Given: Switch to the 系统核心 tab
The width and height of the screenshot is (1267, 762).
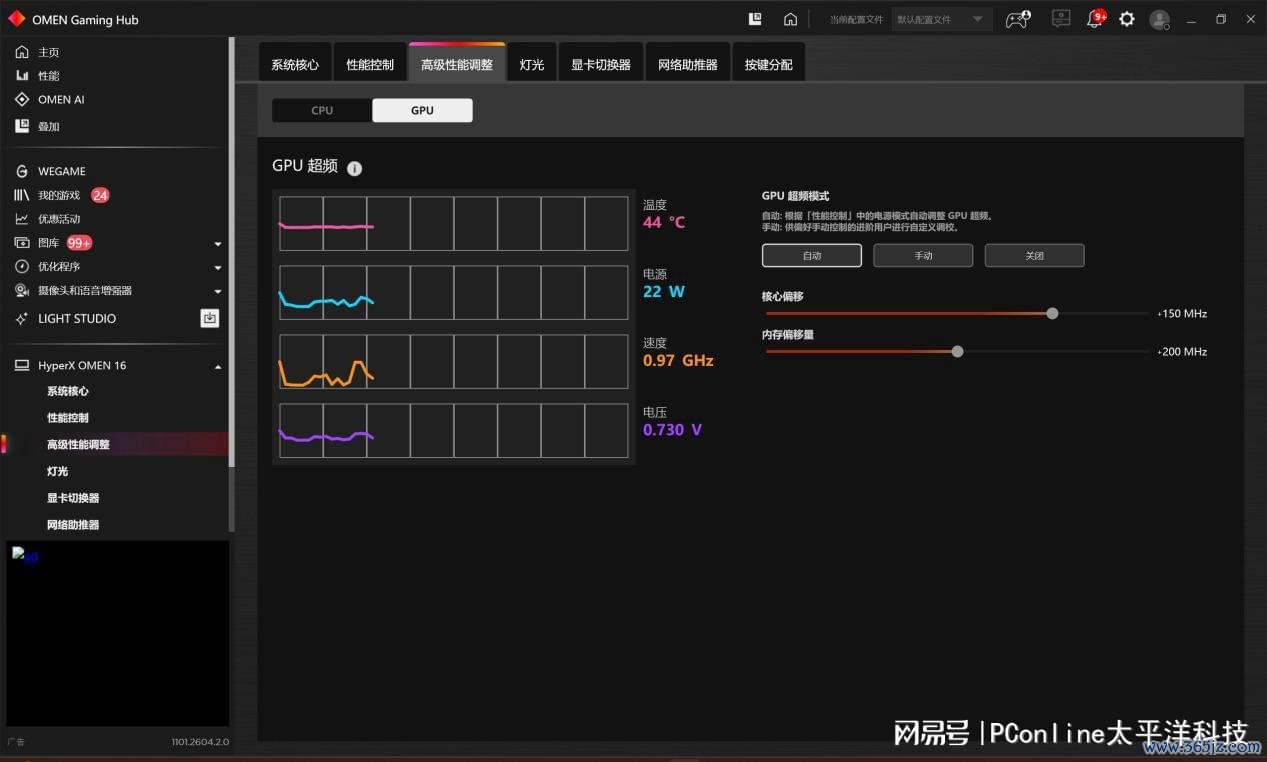Looking at the screenshot, I should pos(295,64).
